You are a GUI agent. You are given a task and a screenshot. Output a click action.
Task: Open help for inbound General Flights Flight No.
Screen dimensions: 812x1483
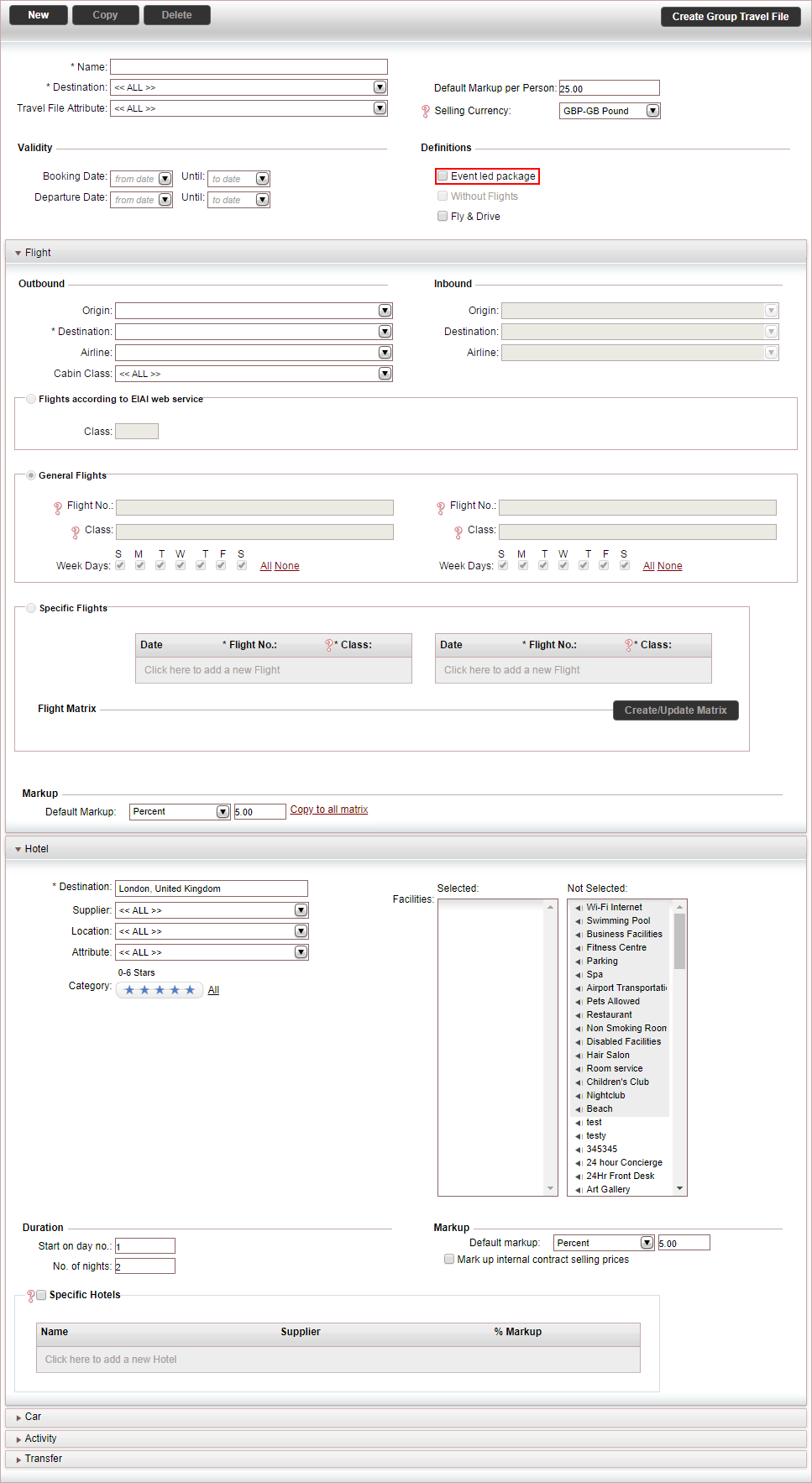441,508
